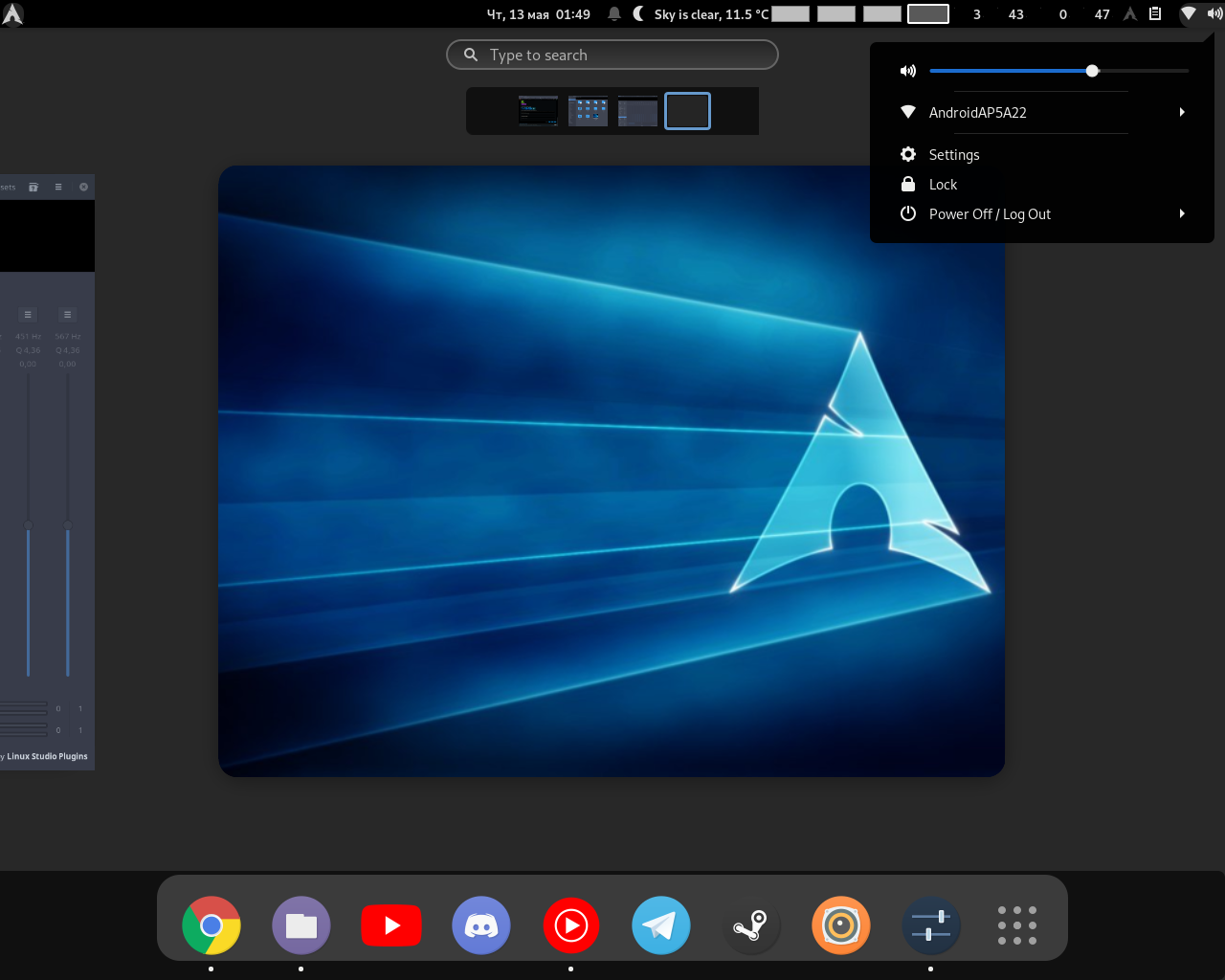Select Power Off / Log Out entry
Screen dimensions: 1225x980
point(1042,213)
